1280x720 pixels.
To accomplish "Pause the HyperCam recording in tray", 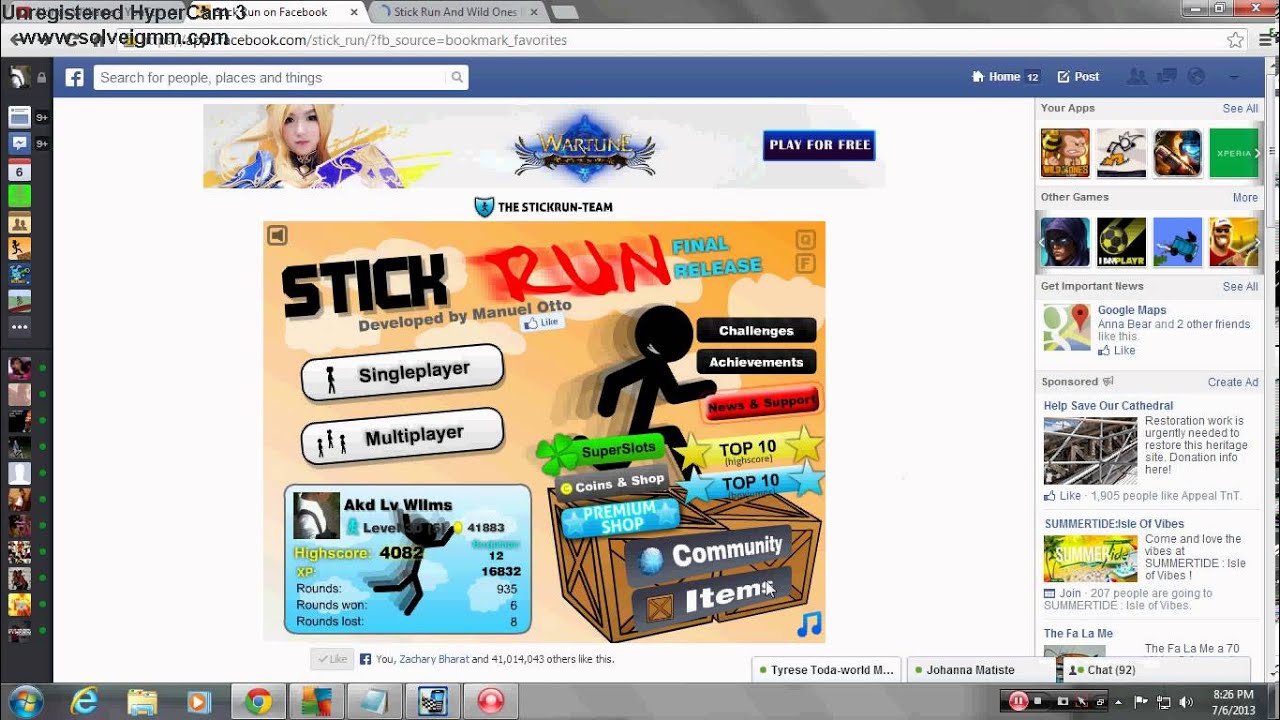I will (x=1018, y=701).
